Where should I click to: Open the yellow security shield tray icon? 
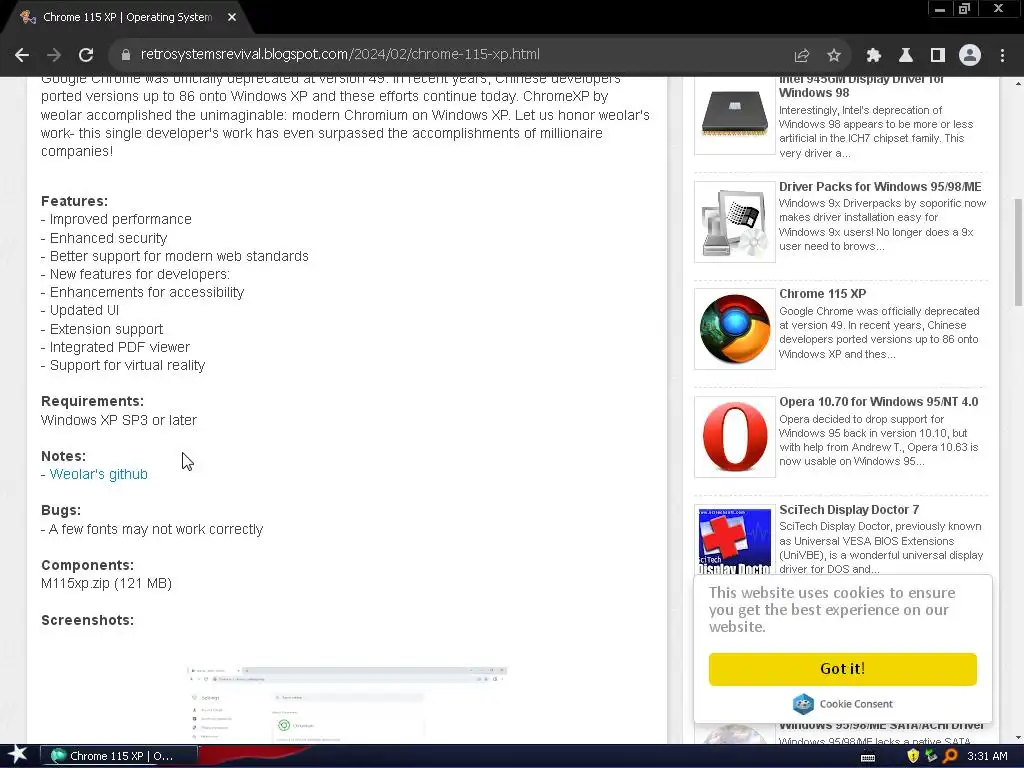[x=912, y=756]
